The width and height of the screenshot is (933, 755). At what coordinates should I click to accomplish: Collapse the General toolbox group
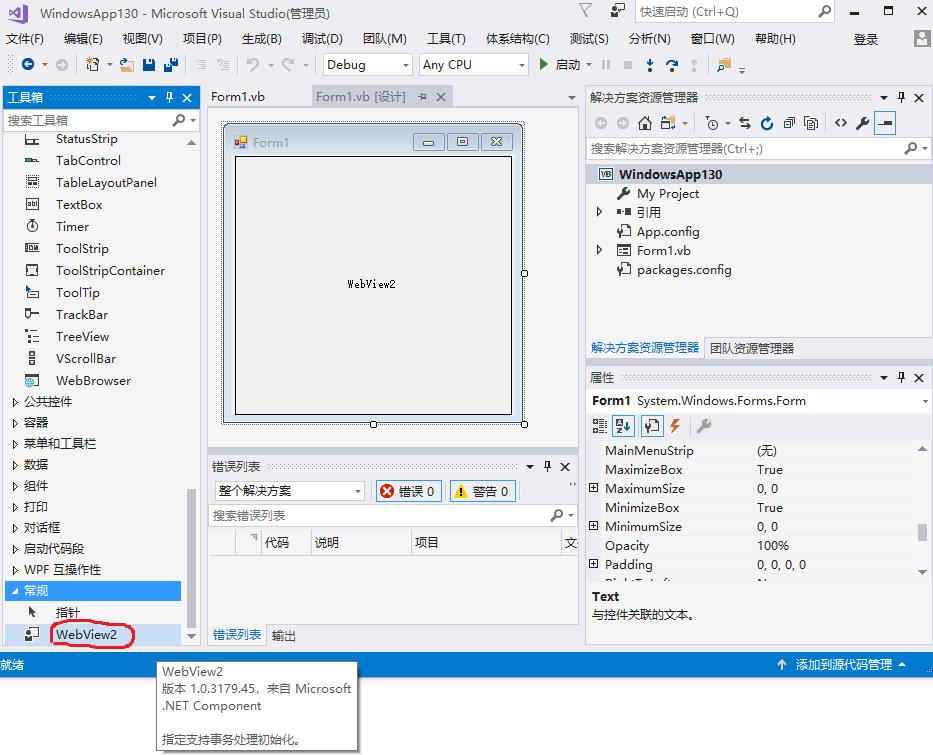(15, 591)
